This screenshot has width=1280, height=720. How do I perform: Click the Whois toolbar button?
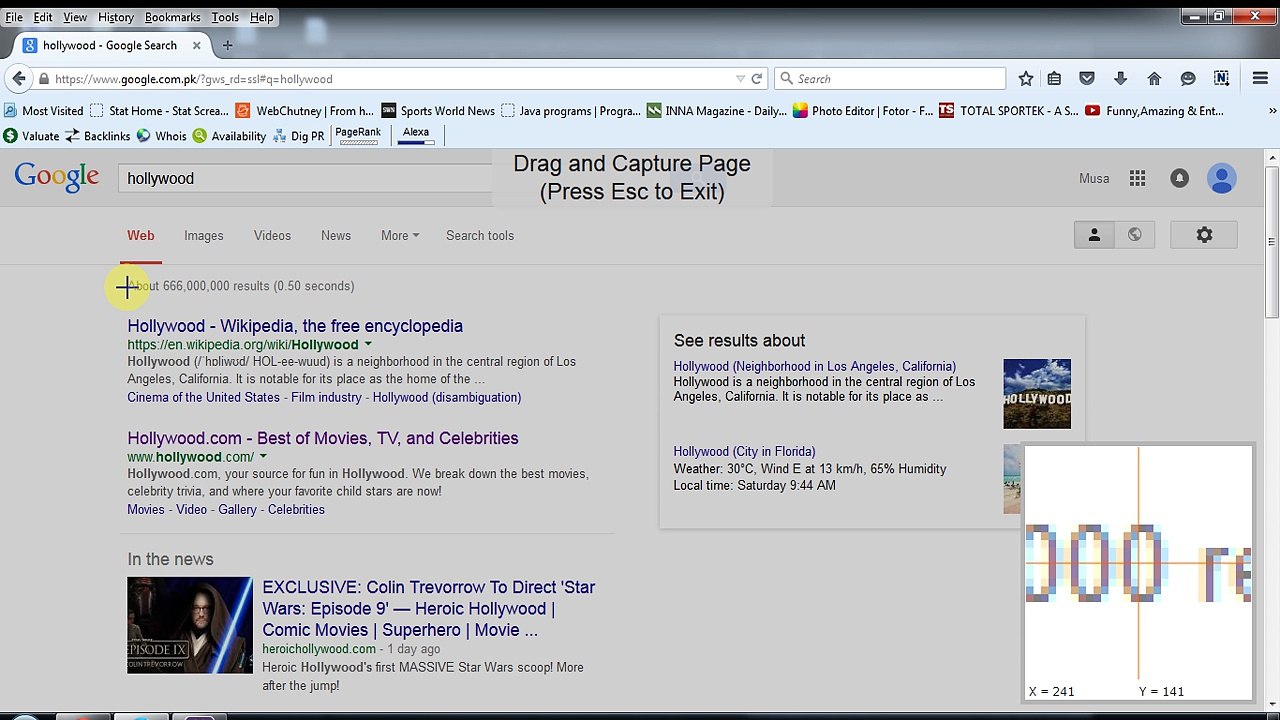tap(162, 136)
